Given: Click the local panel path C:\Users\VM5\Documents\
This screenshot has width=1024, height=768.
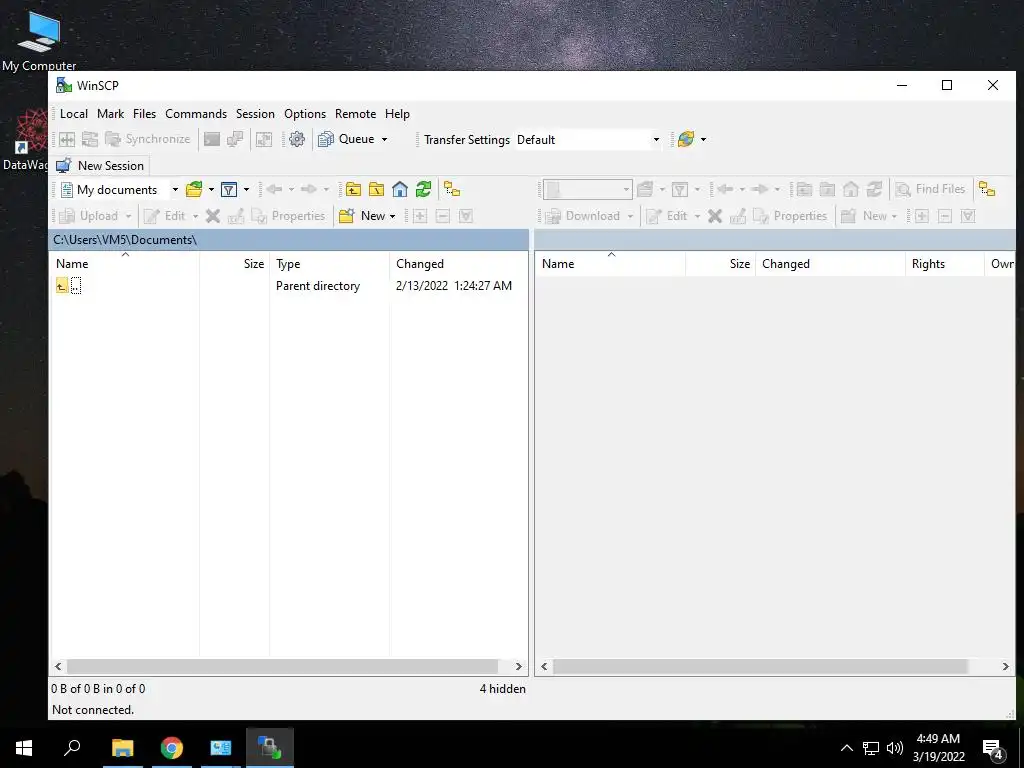Looking at the screenshot, I should pyautogui.click(x=125, y=240).
